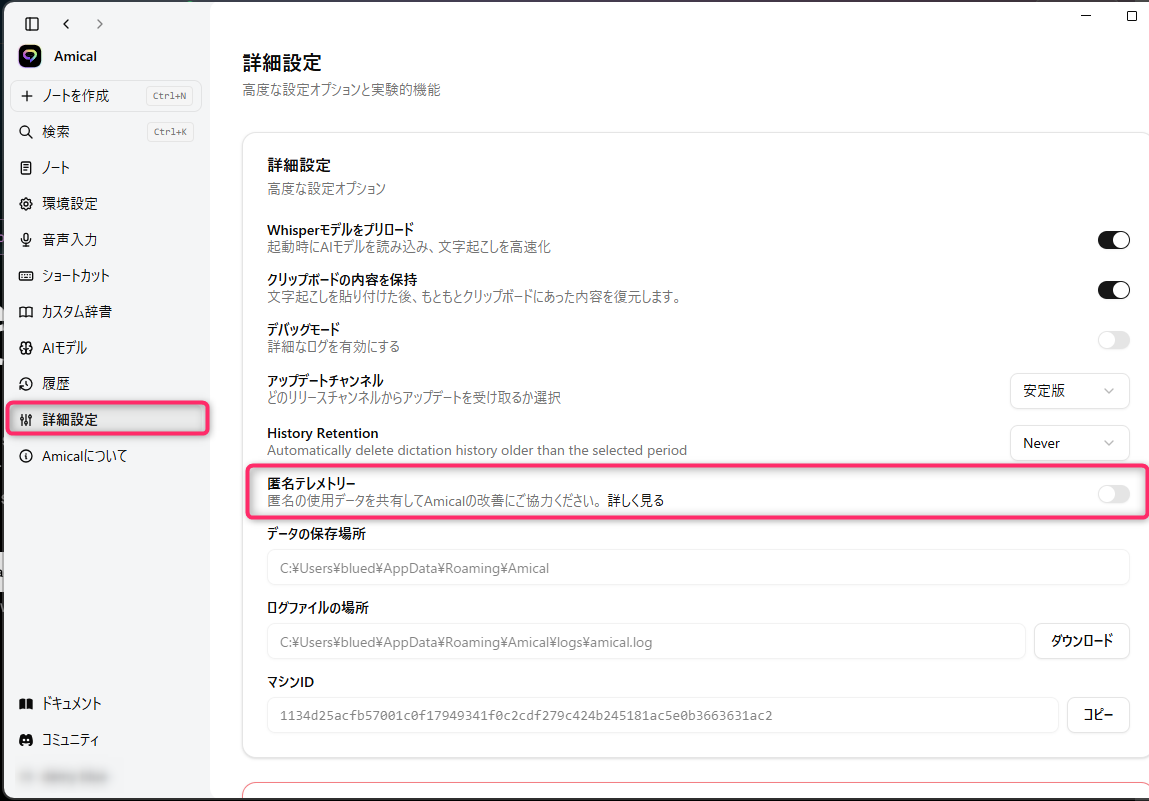This screenshot has height=801, width=1149.
Task: Open アップデートチャンネル 安定版 dropdown
Action: click(x=1069, y=391)
